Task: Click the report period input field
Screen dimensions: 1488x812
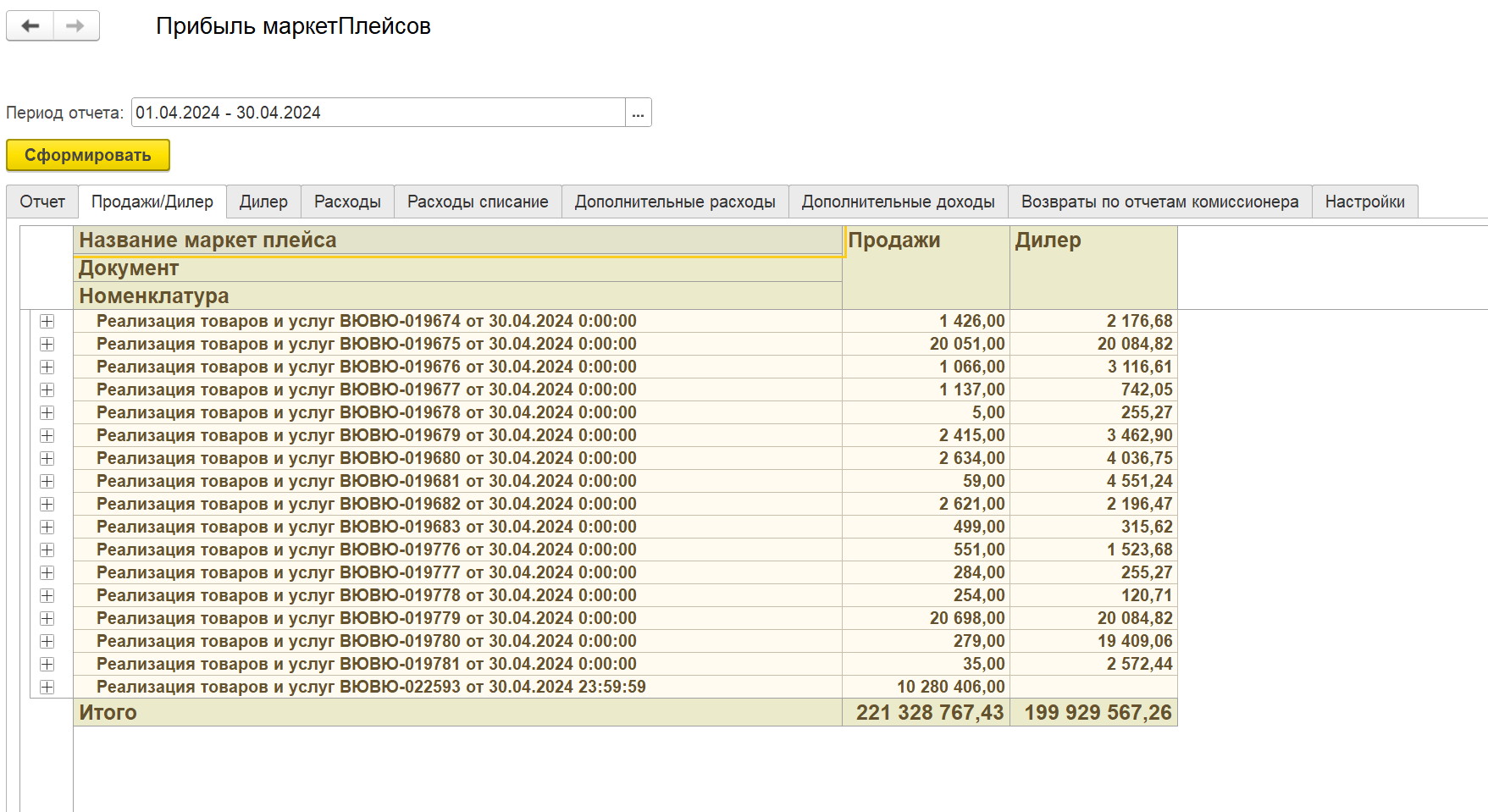Action: point(378,113)
